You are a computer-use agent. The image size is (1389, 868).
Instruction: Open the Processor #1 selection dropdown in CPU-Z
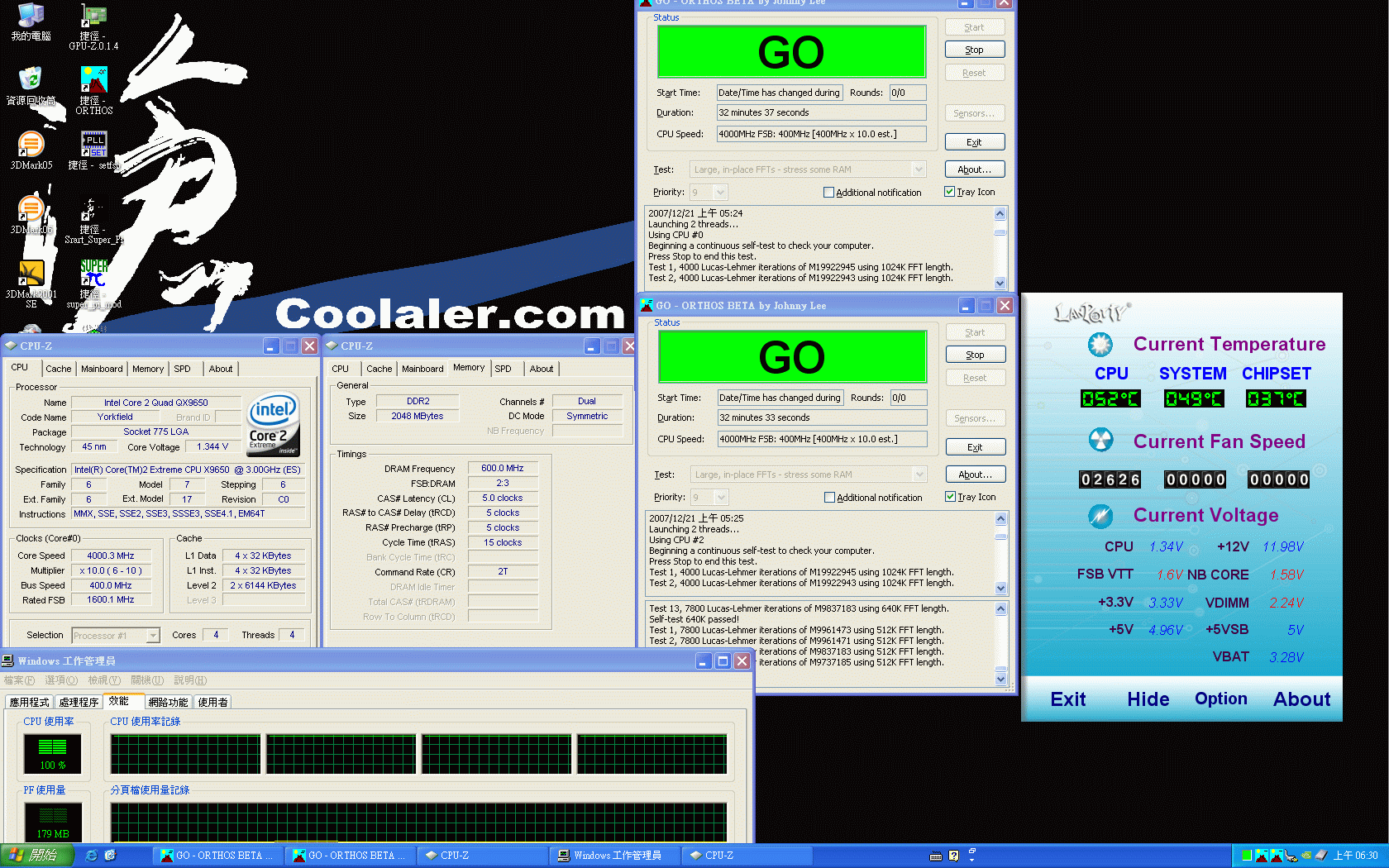[153, 636]
